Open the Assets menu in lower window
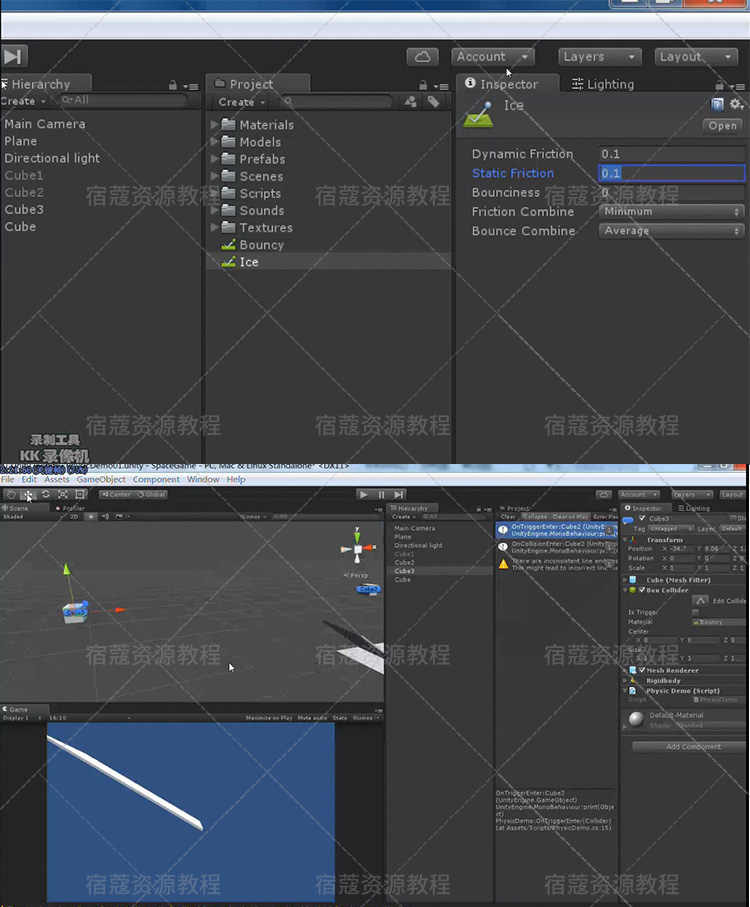The image size is (750, 907). point(57,480)
